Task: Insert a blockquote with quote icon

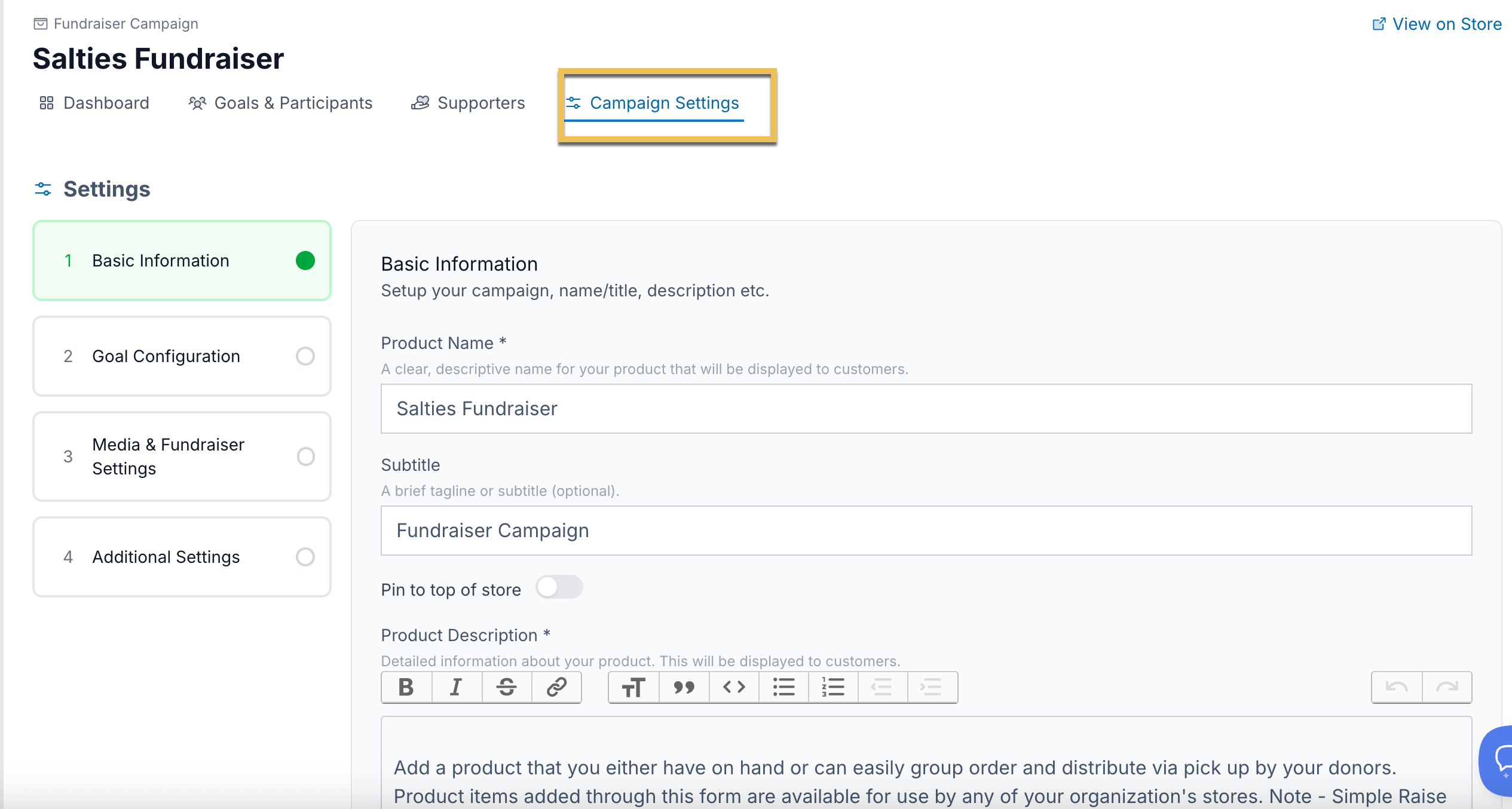Action: point(684,687)
